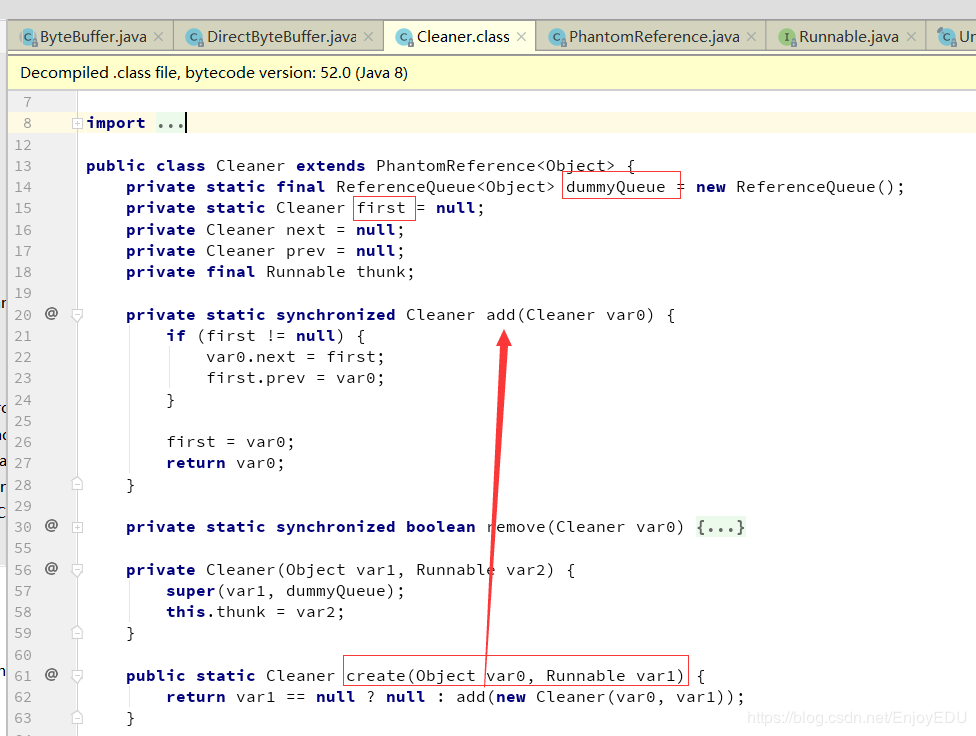Close the ByteBuffer.java tab
Viewport: 976px width, 736px height.
(159, 37)
